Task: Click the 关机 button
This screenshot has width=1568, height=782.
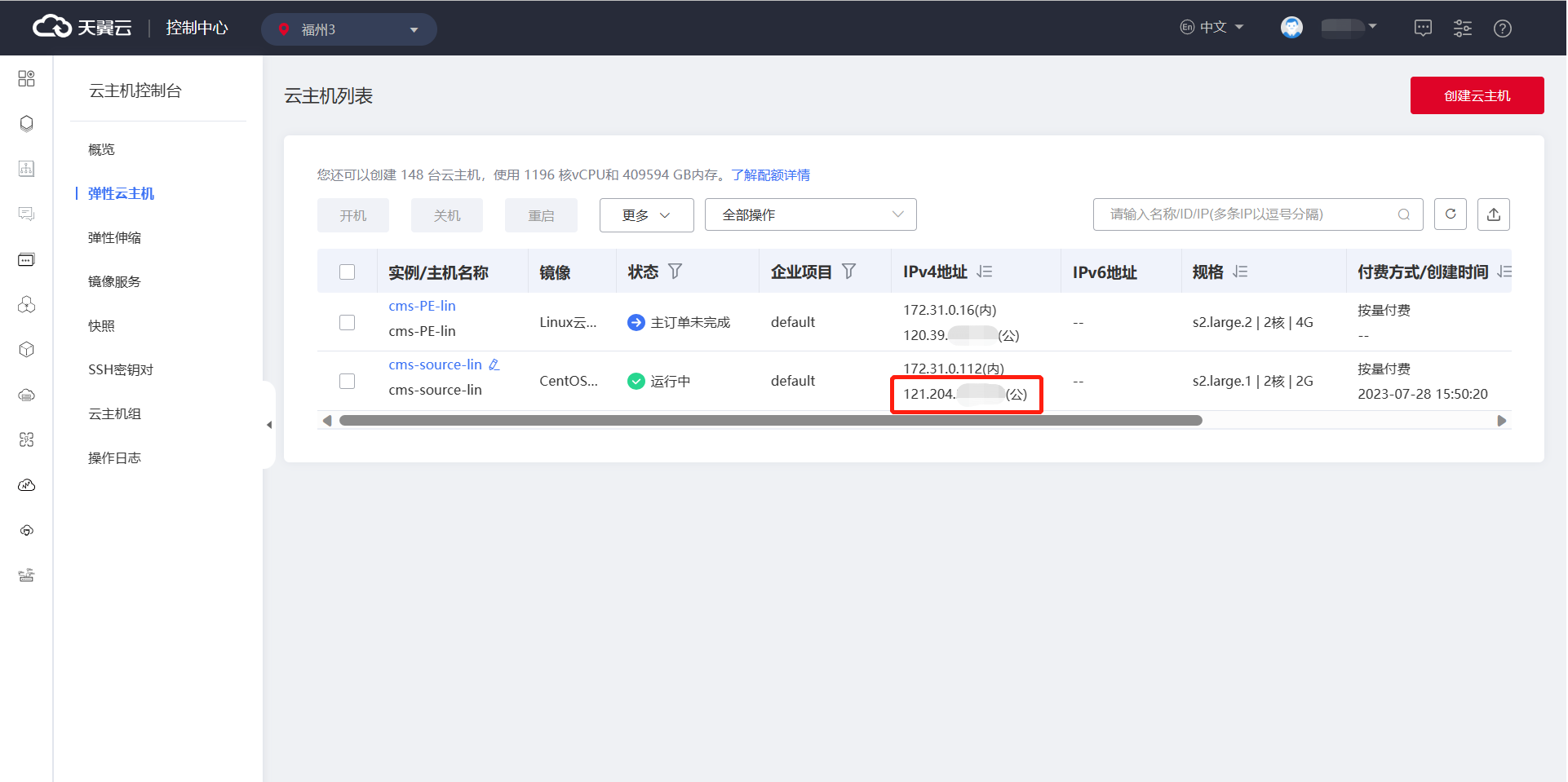Action: pos(447,215)
